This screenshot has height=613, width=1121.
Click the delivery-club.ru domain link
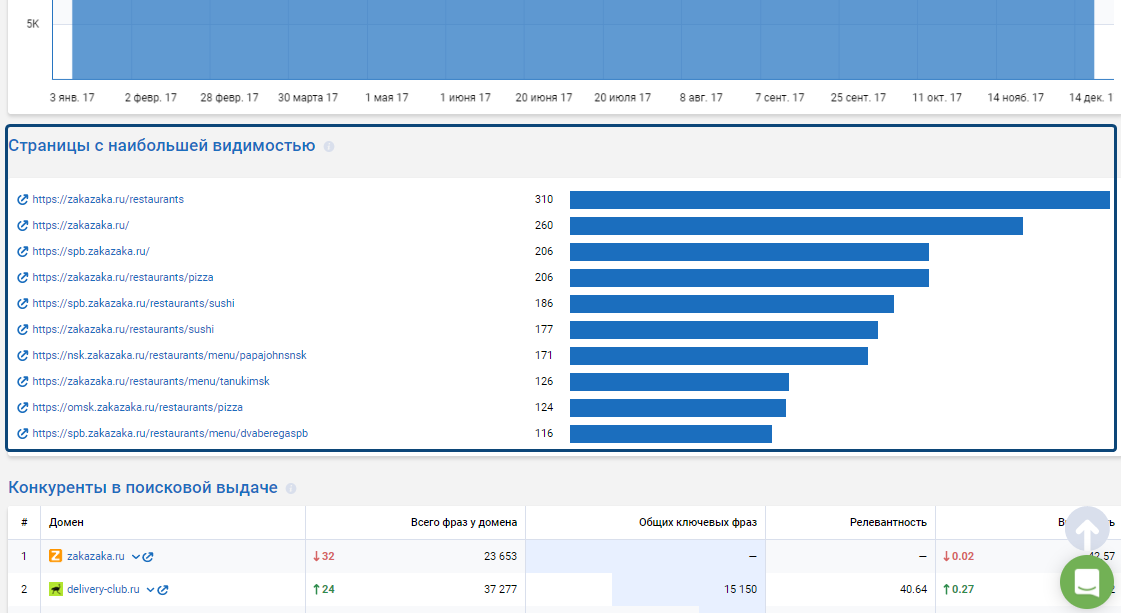103,589
